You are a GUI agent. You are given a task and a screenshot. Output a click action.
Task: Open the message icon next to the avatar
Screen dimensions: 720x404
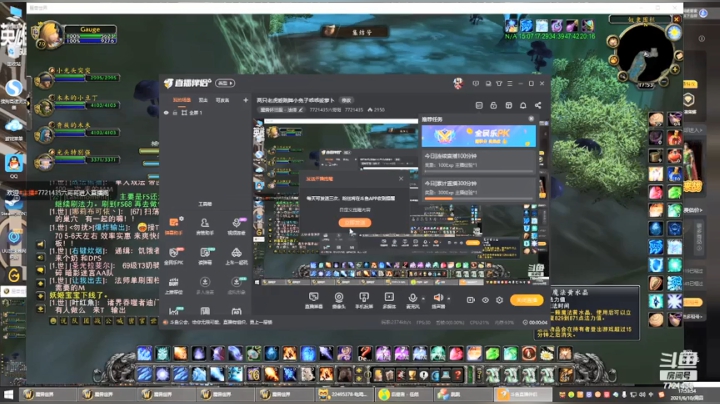click(476, 84)
